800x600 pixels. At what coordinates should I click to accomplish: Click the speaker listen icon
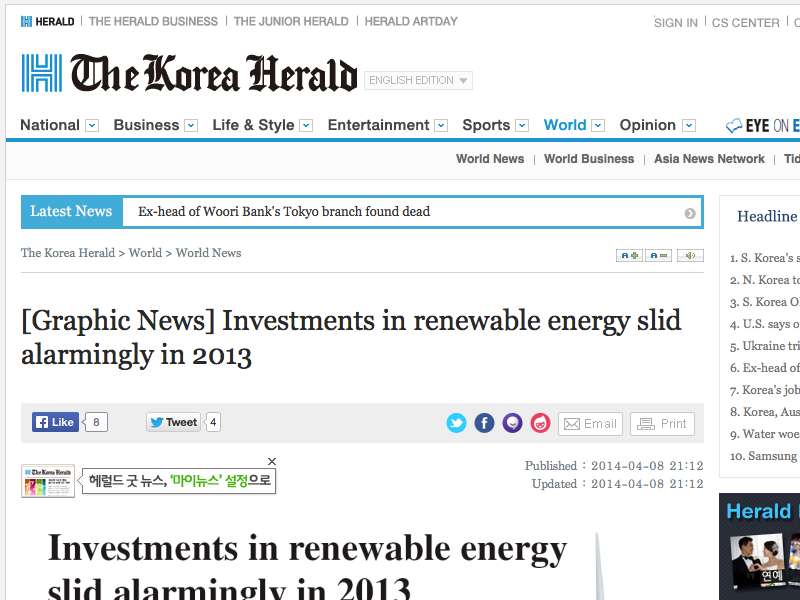[690, 256]
